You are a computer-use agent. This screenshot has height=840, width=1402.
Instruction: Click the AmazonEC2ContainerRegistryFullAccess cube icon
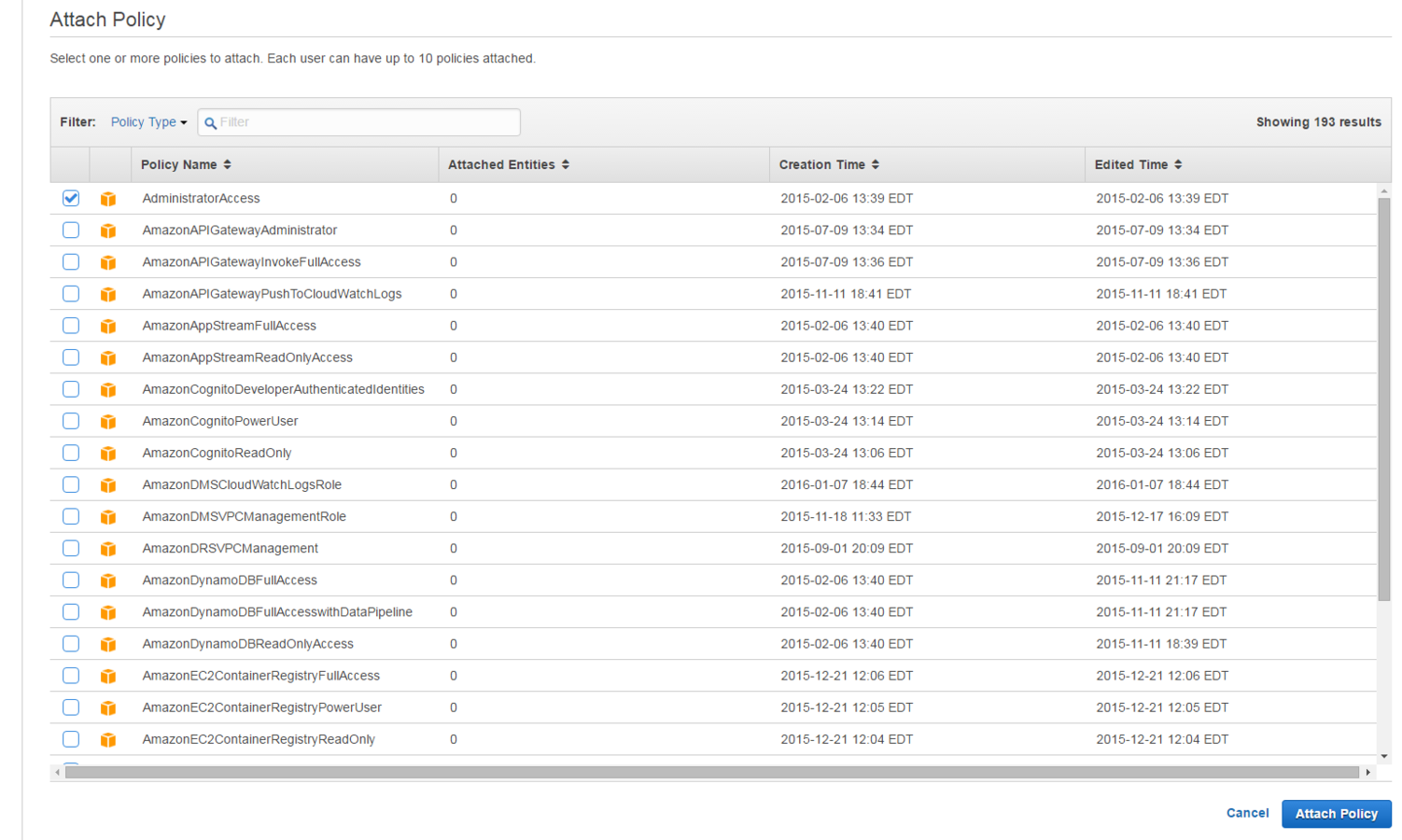[108, 676]
